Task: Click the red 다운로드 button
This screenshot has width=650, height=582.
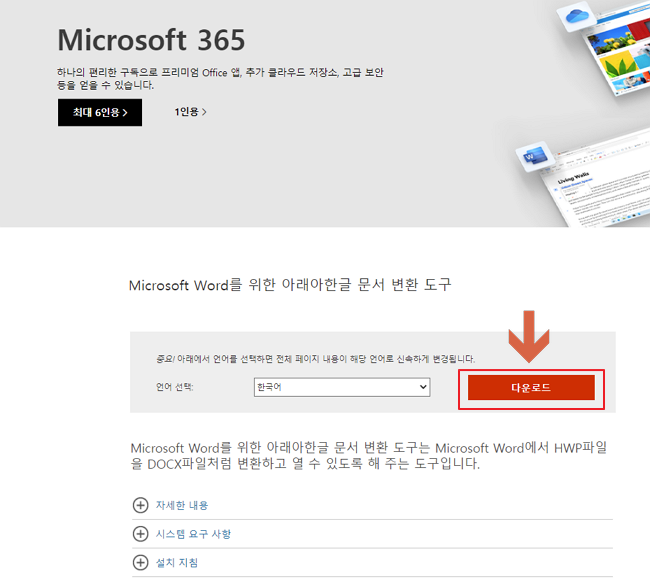Action: [531, 388]
